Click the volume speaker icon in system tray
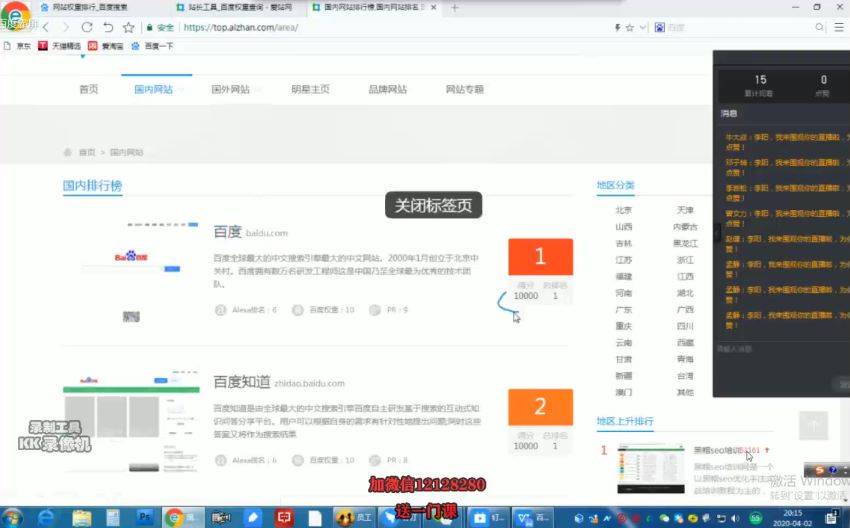The width and height of the screenshot is (850, 528). tap(736, 519)
